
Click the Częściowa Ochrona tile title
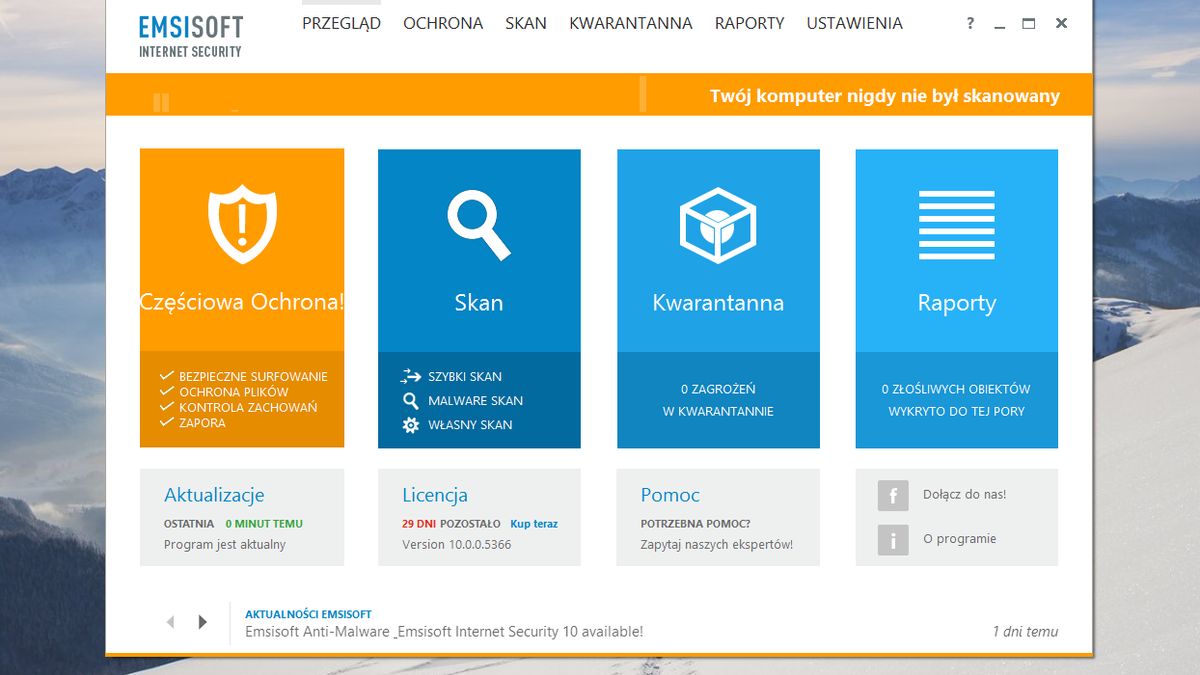point(242,303)
